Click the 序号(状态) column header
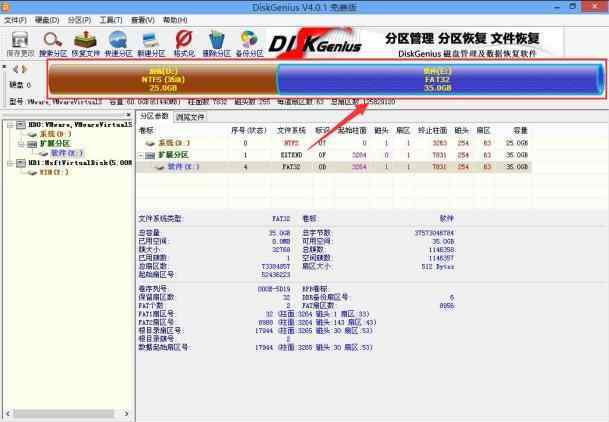Viewport: 609px width, 422px height. (x=249, y=131)
